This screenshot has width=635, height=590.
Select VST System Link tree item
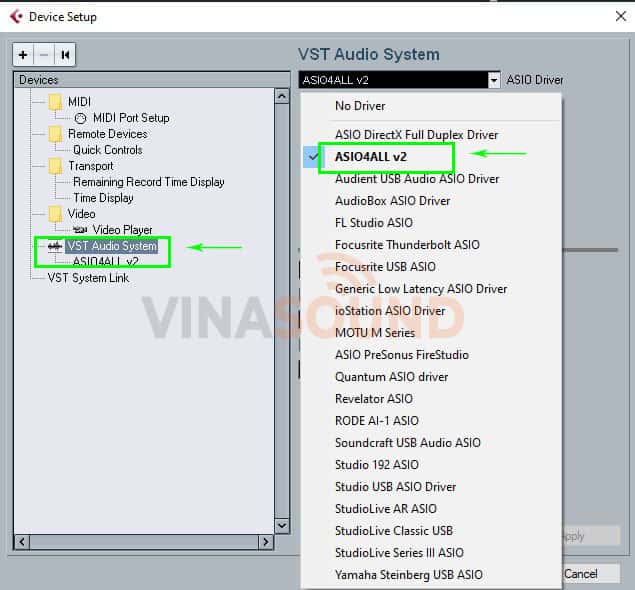(88, 278)
